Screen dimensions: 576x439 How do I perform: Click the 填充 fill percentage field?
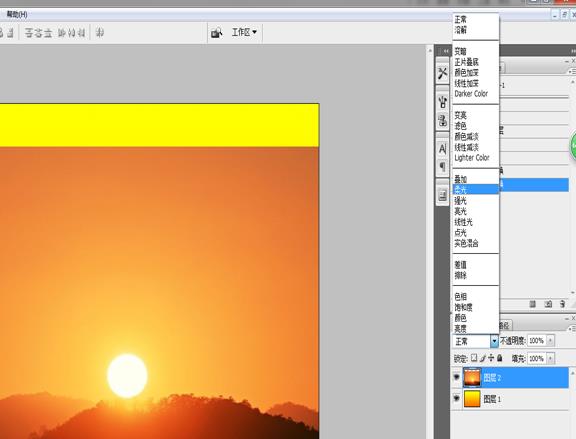coord(536,358)
